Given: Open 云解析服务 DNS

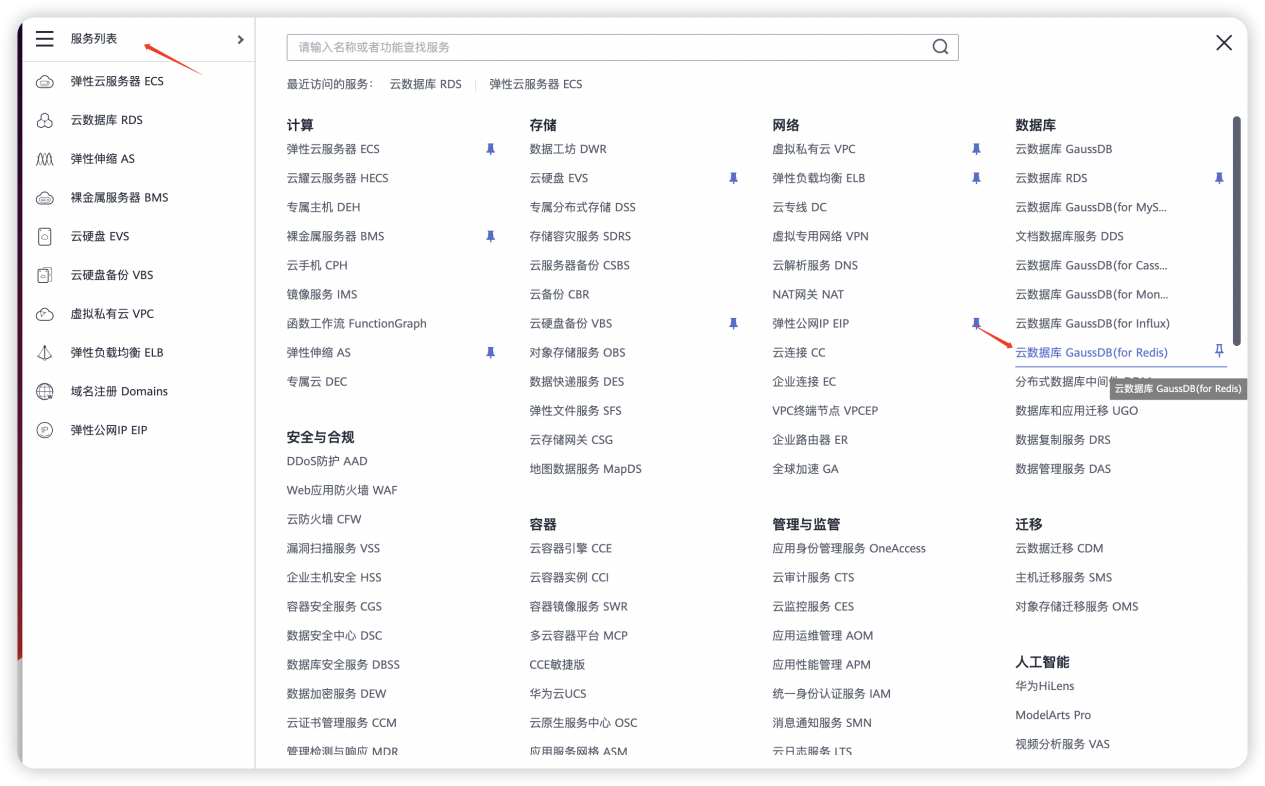Looking at the screenshot, I should [x=815, y=265].
